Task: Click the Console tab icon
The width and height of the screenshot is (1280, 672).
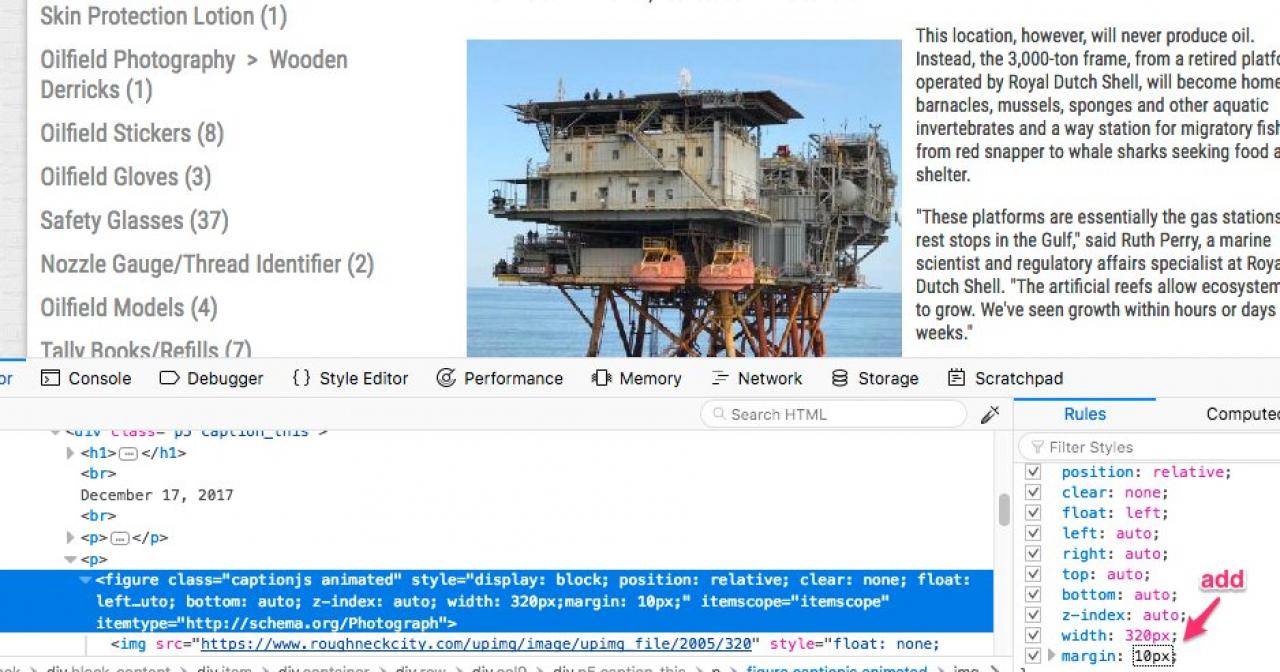Action: coord(49,378)
